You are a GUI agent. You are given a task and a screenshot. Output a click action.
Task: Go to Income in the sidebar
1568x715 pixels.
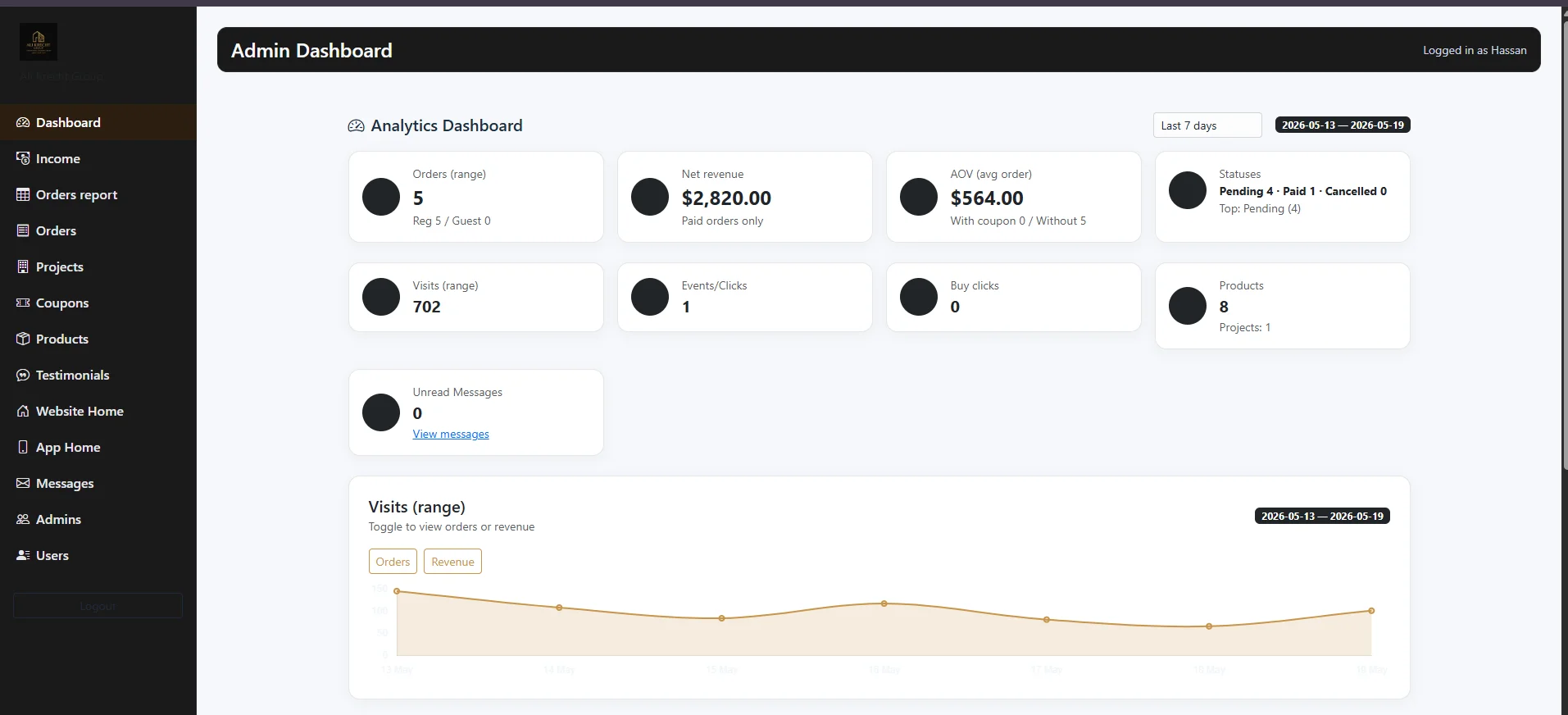[98, 158]
